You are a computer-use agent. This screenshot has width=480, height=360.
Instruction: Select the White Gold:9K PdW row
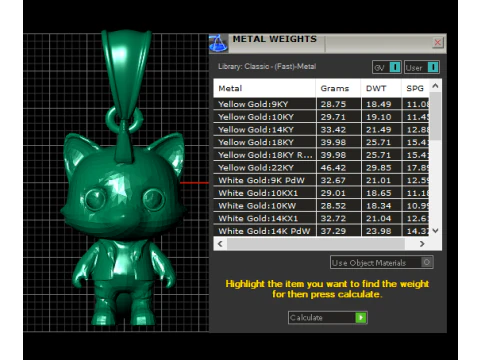(x=321, y=180)
